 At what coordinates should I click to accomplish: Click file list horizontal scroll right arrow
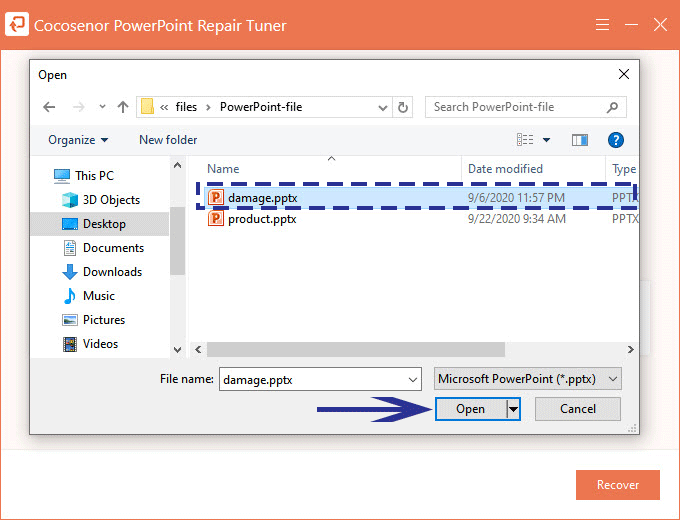click(x=630, y=350)
